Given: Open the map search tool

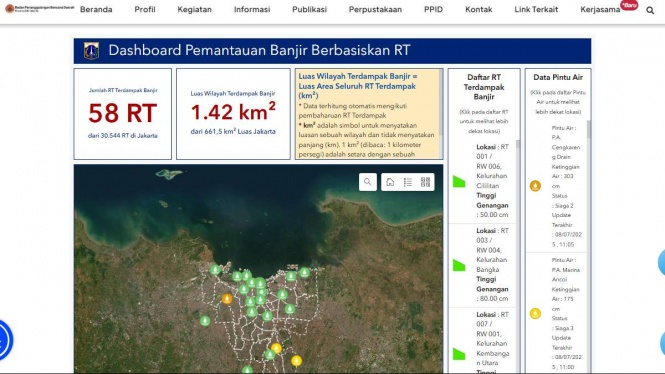Looking at the screenshot, I should coord(368,182).
